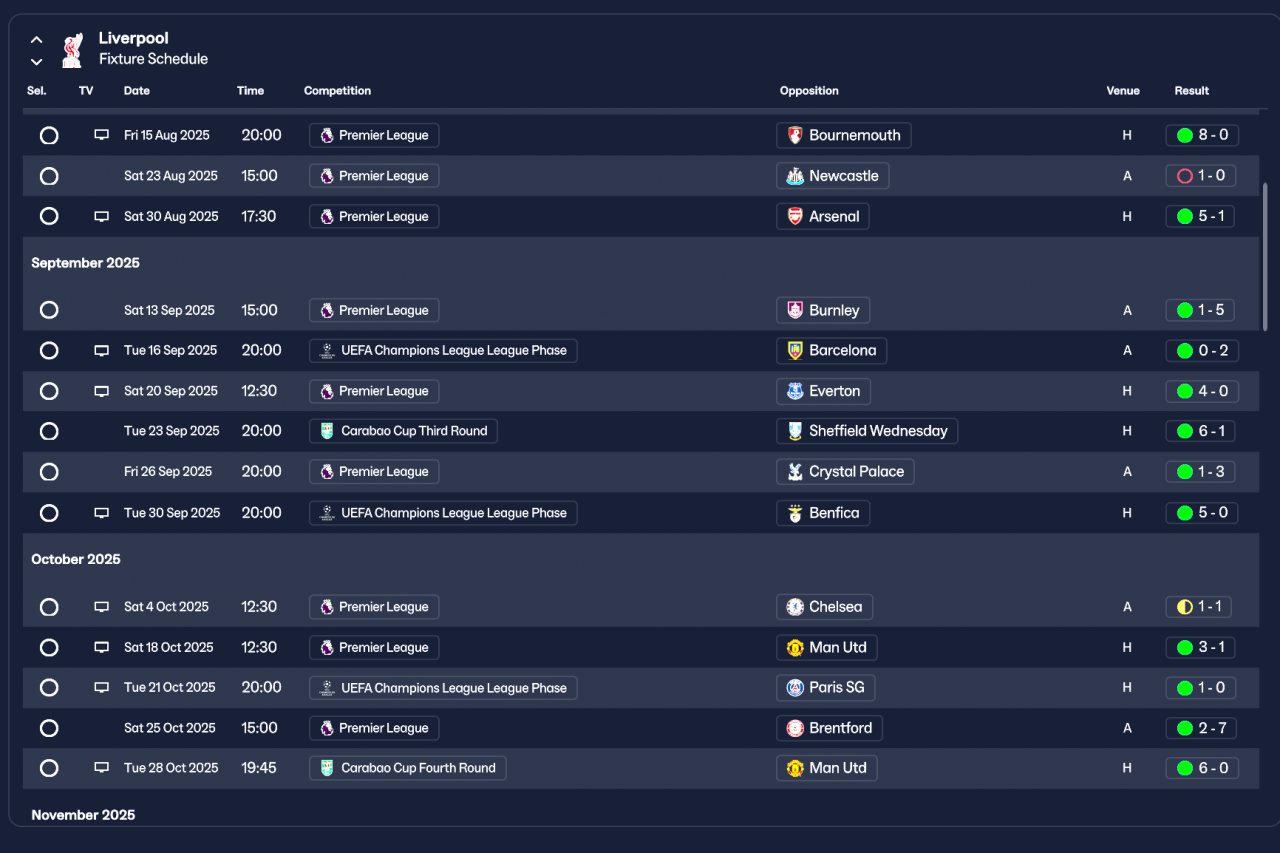Screen dimensions: 1280x853
Task: Select the Newcastle fixture radio button
Action: pos(49,176)
